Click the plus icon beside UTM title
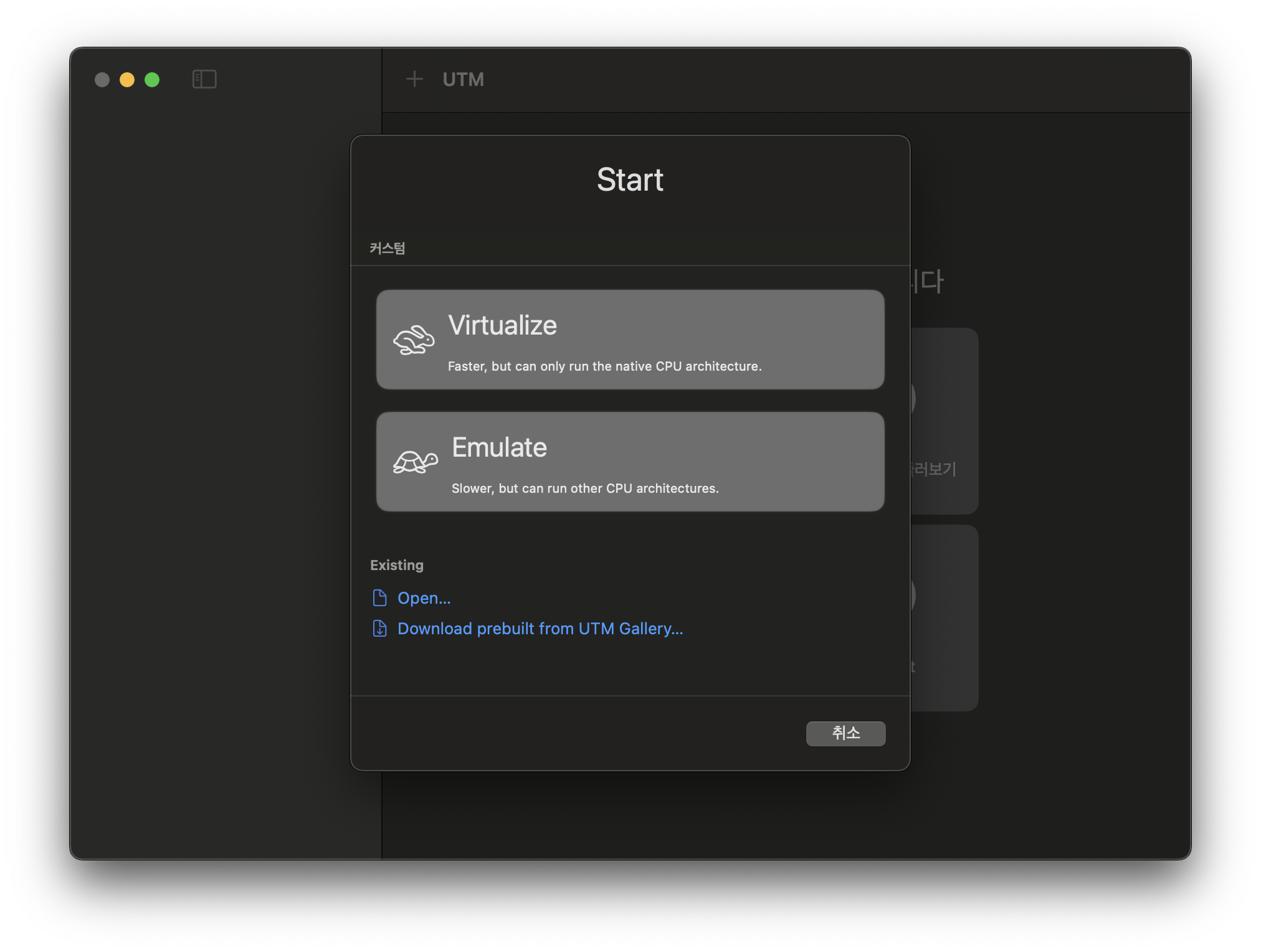The height and width of the screenshot is (952, 1261). (414, 79)
